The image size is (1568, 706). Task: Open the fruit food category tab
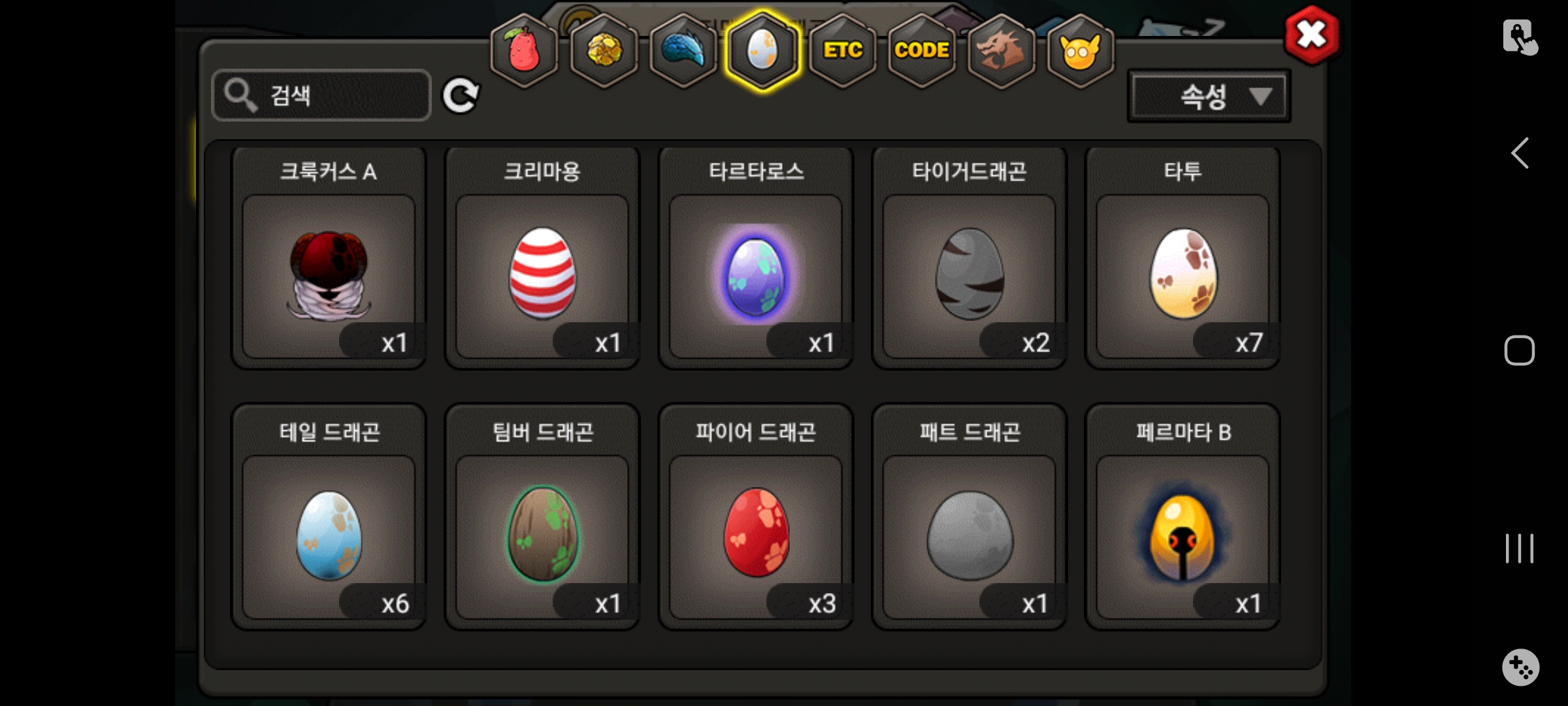(525, 51)
